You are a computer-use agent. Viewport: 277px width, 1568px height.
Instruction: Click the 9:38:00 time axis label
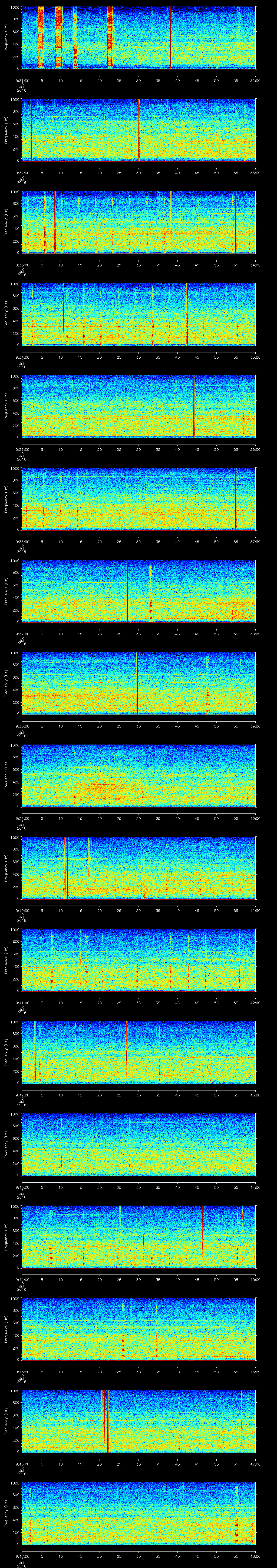tap(22, 726)
